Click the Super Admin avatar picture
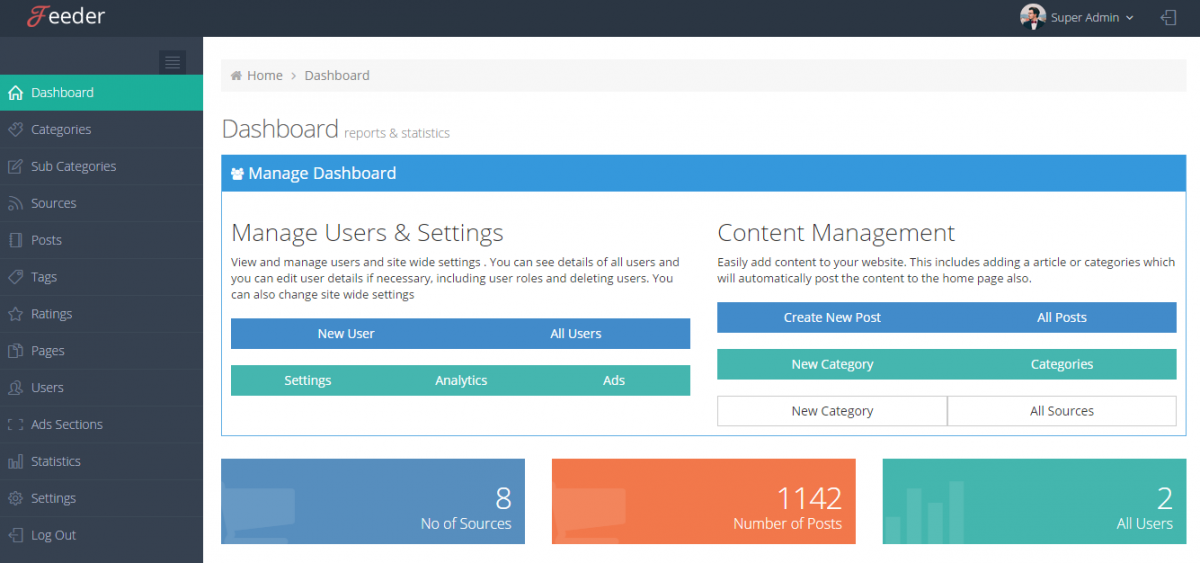The image size is (1200, 563). pyautogui.click(x=1032, y=17)
